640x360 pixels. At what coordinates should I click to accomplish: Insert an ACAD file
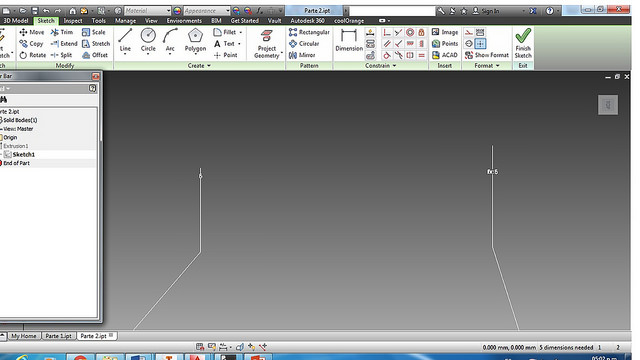tap(445, 55)
